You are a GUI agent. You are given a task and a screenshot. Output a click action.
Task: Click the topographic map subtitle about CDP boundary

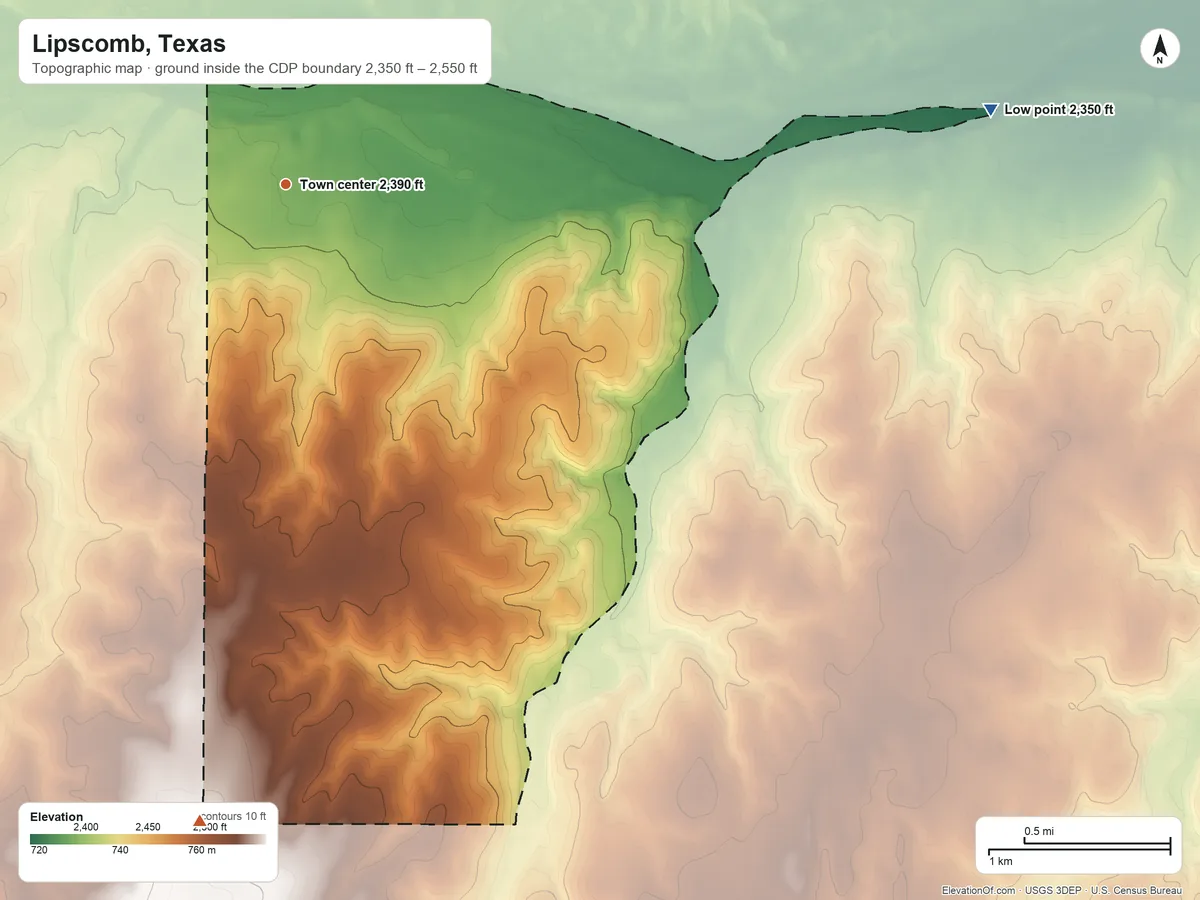pos(255,71)
